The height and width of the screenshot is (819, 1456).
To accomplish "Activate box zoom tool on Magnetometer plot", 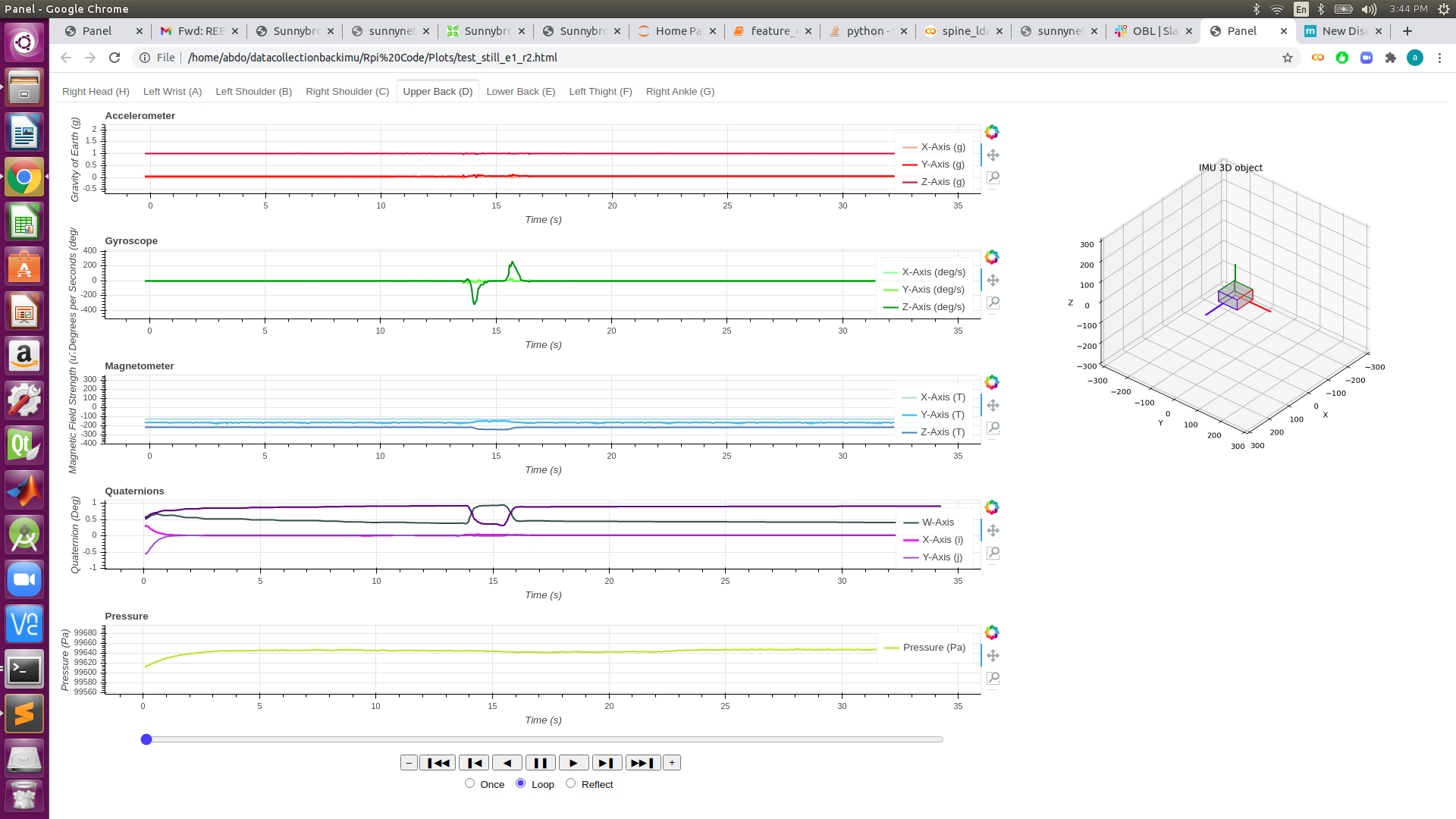I will pyautogui.click(x=993, y=428).
